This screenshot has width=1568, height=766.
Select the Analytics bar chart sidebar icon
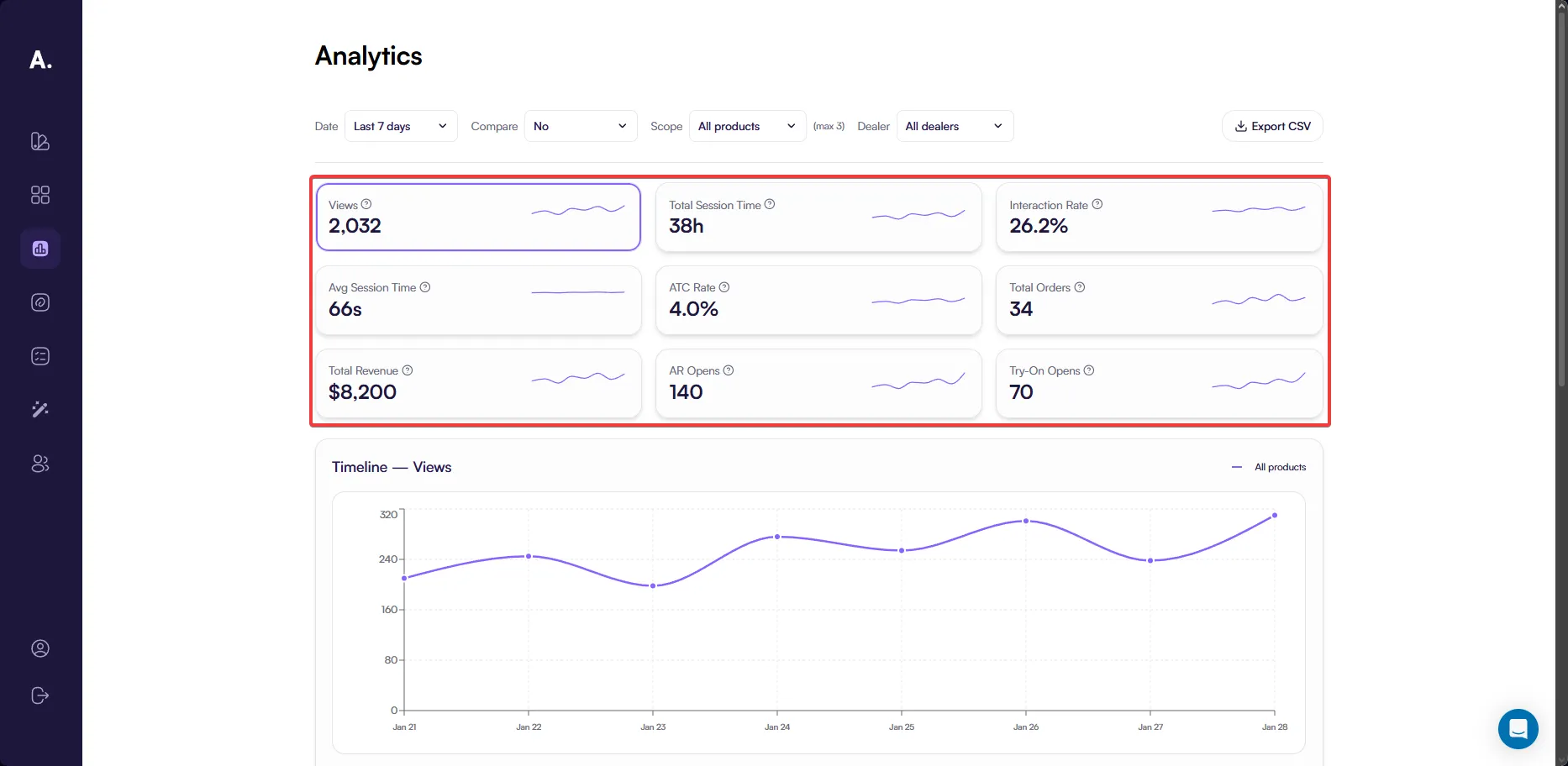(40, 249)
